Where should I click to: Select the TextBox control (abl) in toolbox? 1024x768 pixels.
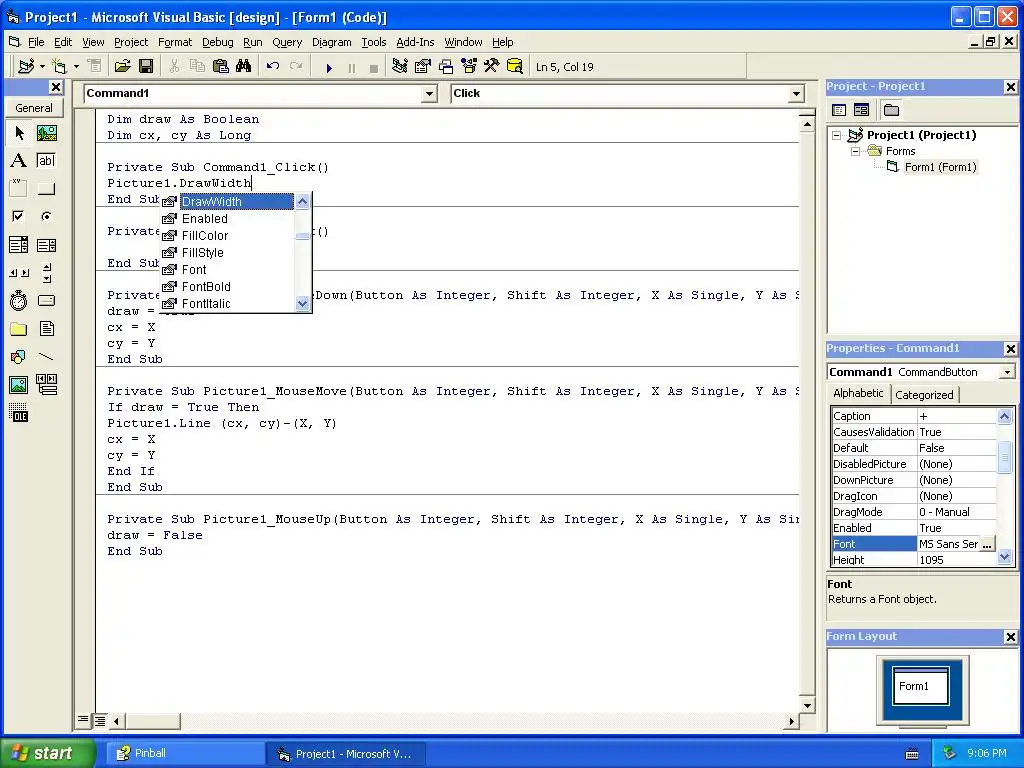[x=46, y=161]
